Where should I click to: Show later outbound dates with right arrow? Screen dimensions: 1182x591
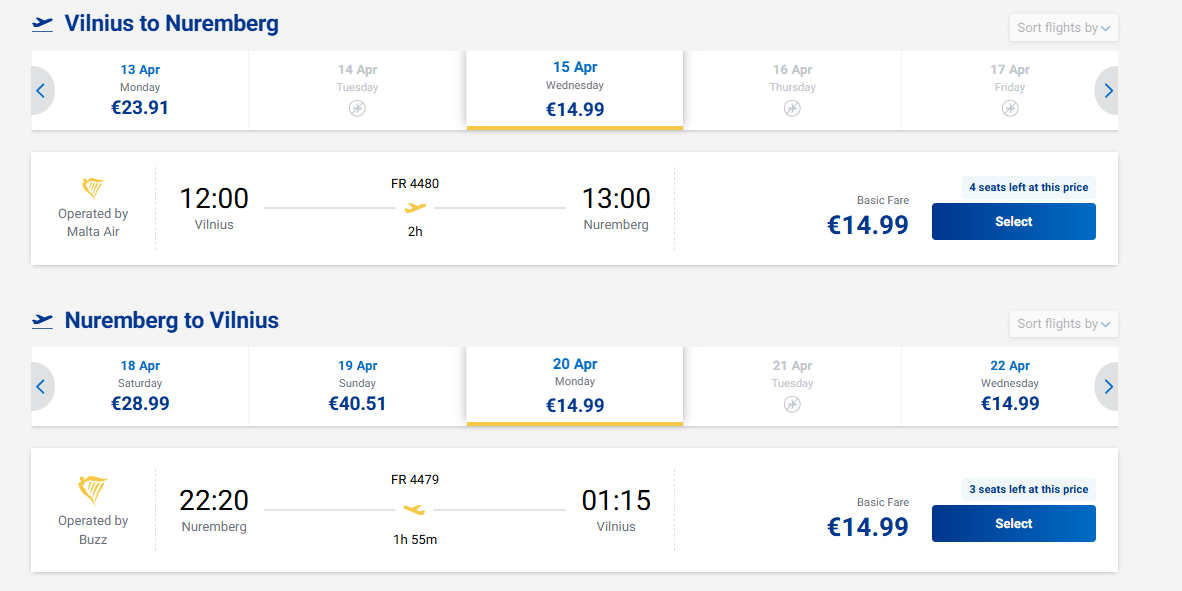1108,91
